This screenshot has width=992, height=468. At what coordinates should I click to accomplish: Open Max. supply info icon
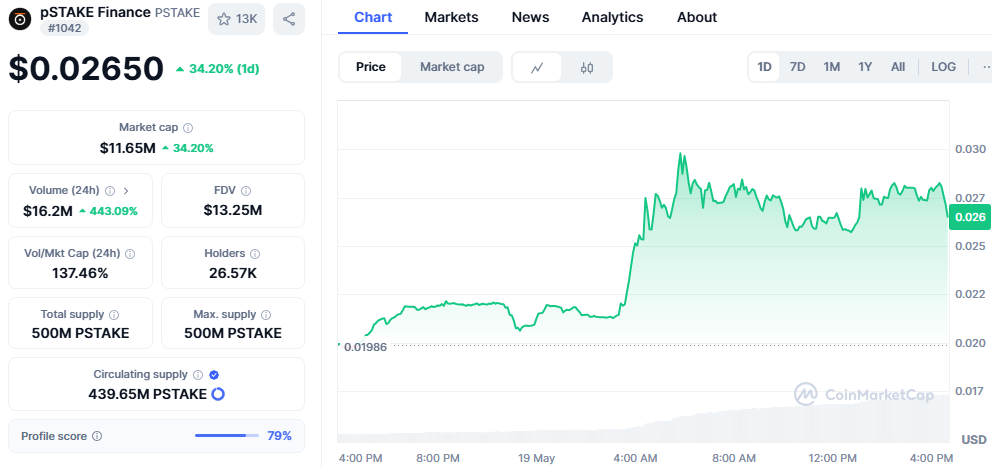266,314
